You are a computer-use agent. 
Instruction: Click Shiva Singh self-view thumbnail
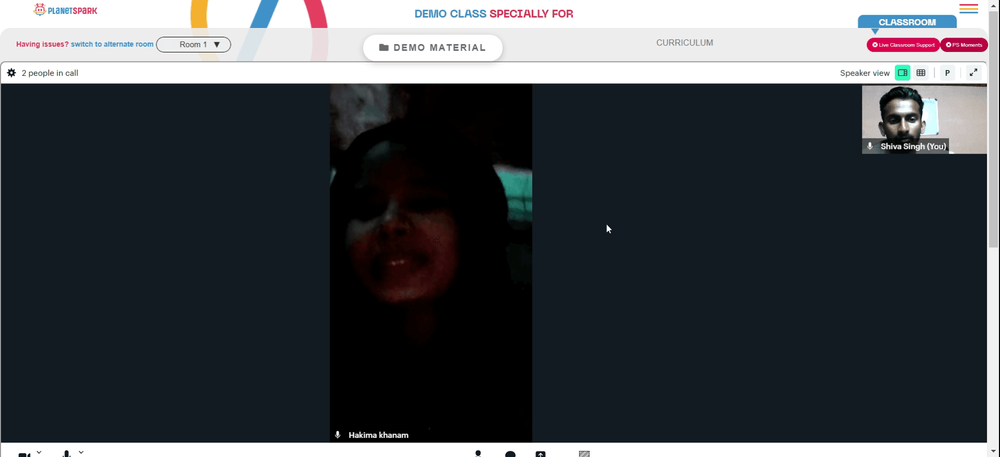click(x=924, y=119)
